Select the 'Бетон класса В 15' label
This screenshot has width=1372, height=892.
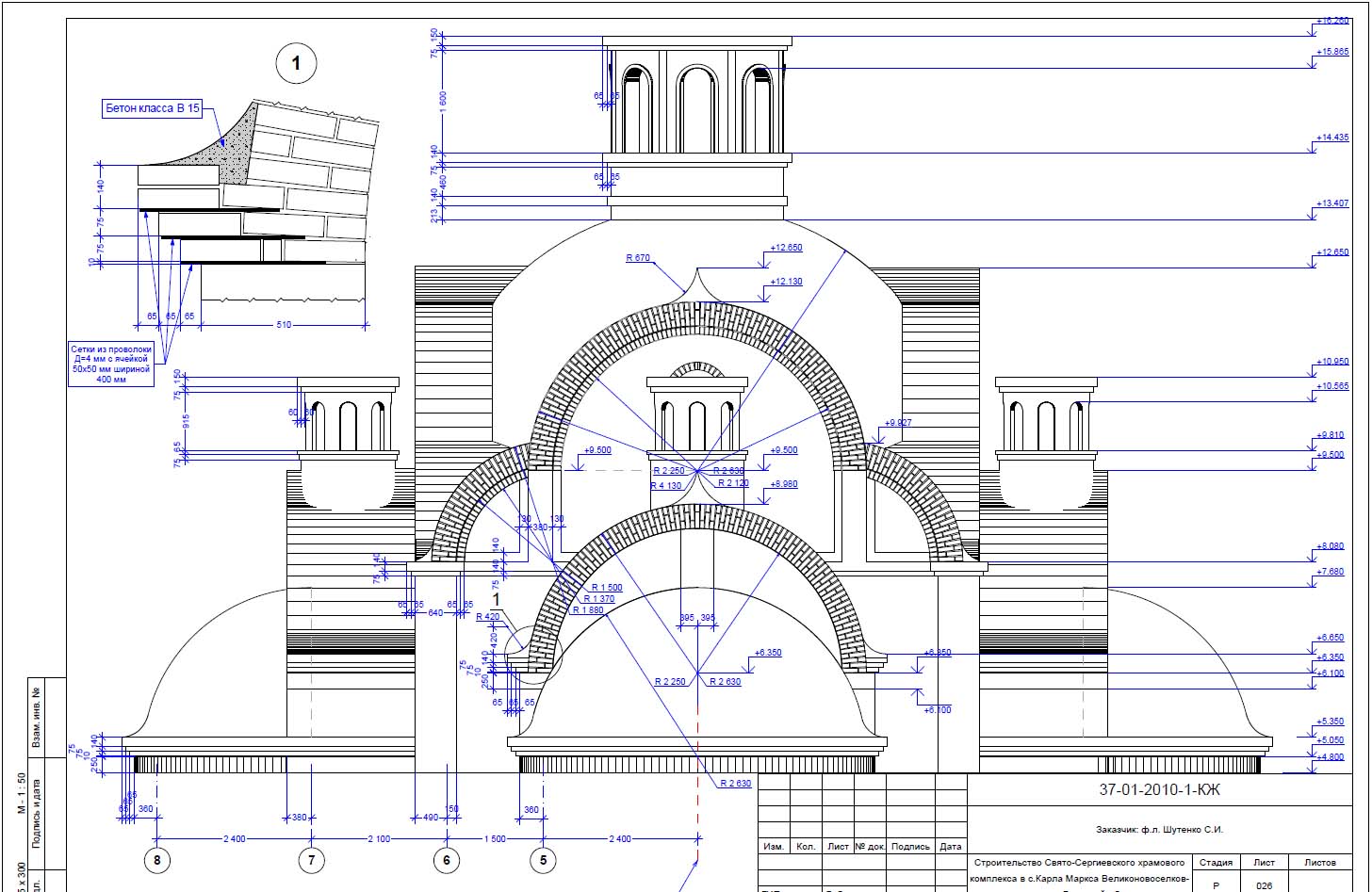click(x=153, y=109)
